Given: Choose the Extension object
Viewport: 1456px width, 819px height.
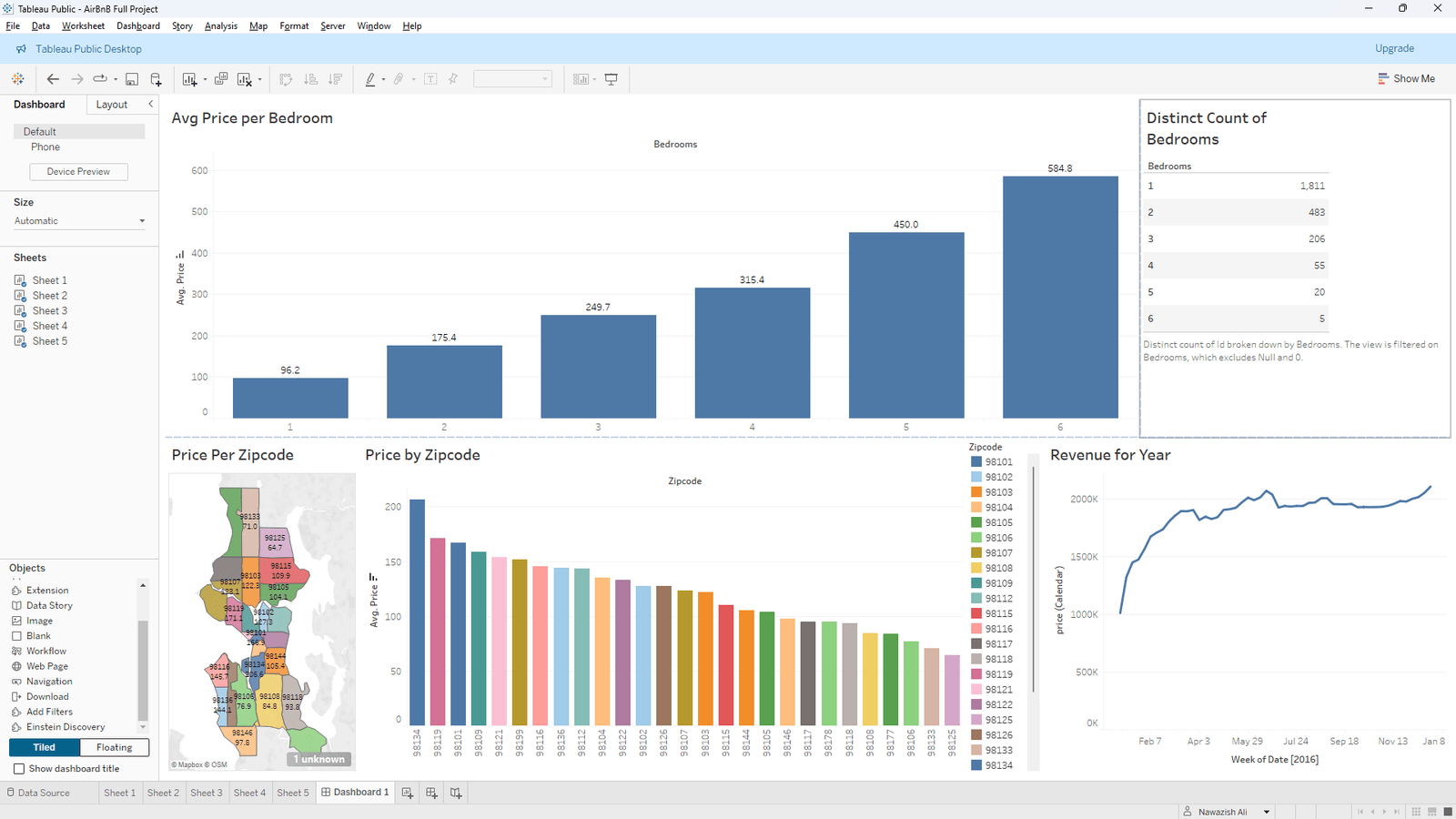Looking at the screenshot, I should tap(46, 590).
